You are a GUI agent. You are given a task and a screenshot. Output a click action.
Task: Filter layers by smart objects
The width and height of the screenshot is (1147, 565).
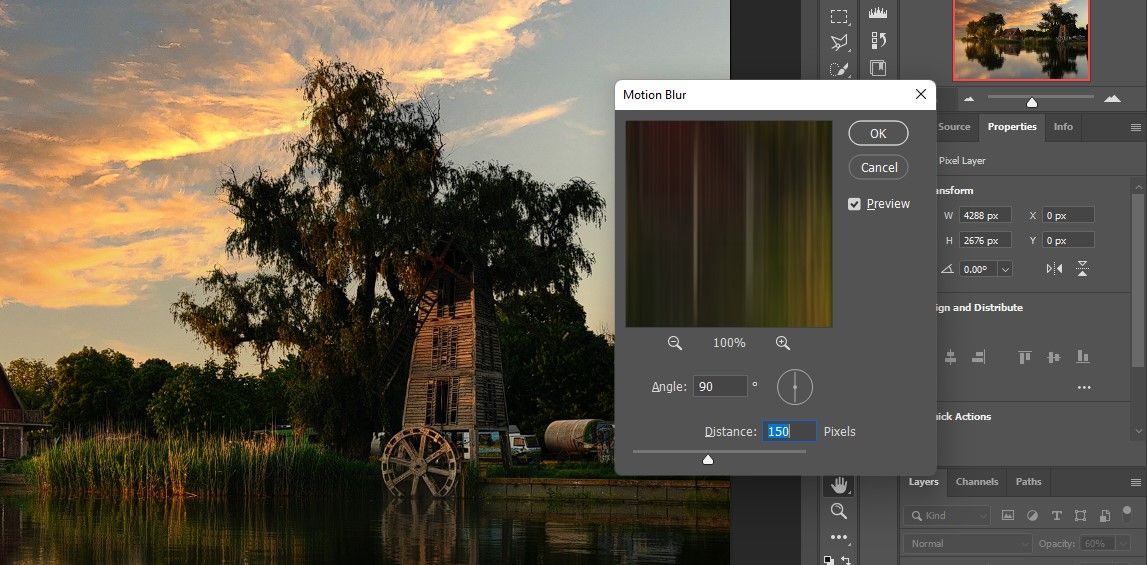click(x=1105, y=515)
